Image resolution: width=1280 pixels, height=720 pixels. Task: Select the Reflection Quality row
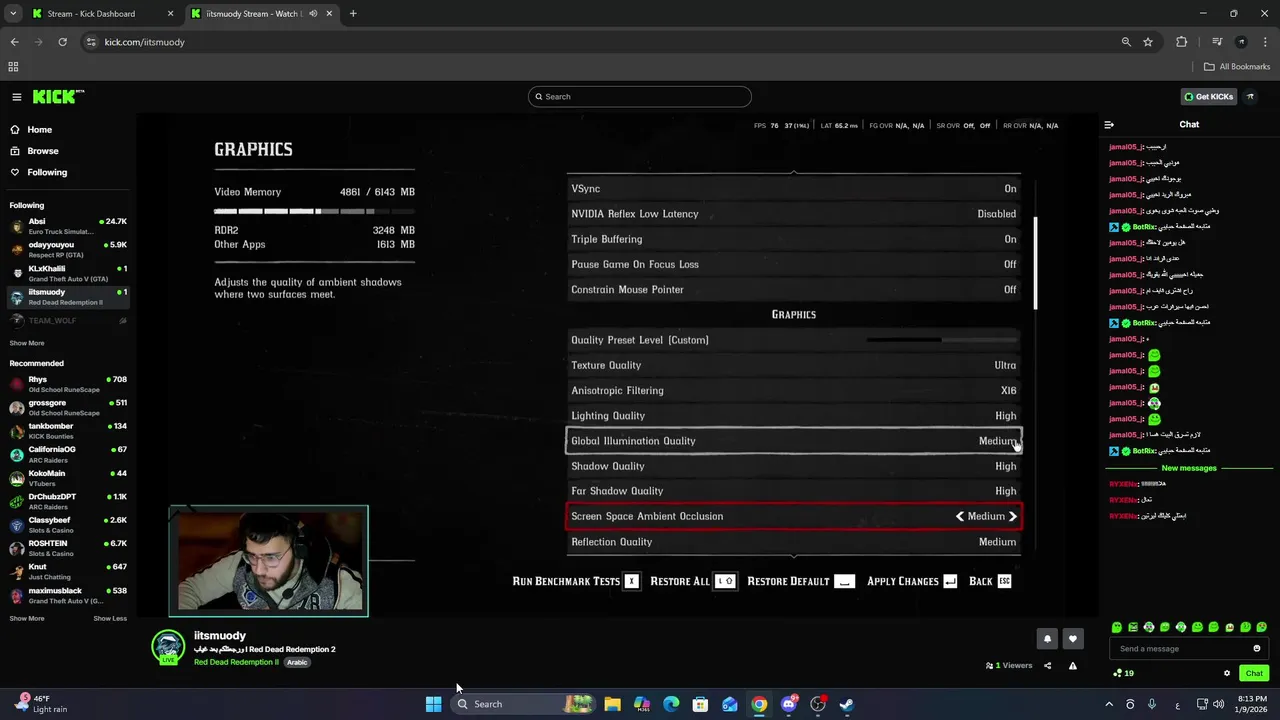coord(793,542)
